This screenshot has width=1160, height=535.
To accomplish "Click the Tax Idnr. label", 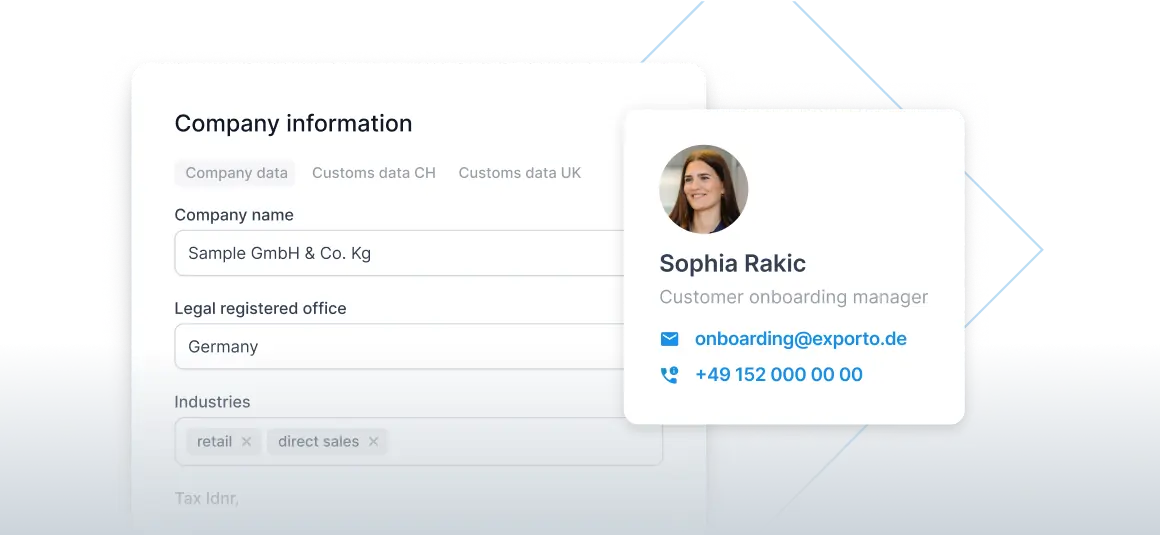I will coord(206,498).
